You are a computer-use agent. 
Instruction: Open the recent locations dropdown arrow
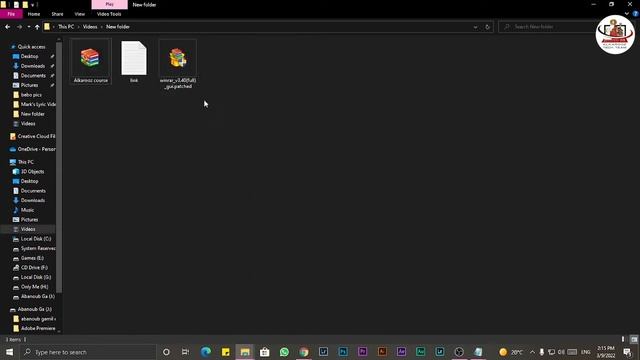pyautogui.click(x=29, y=27)
